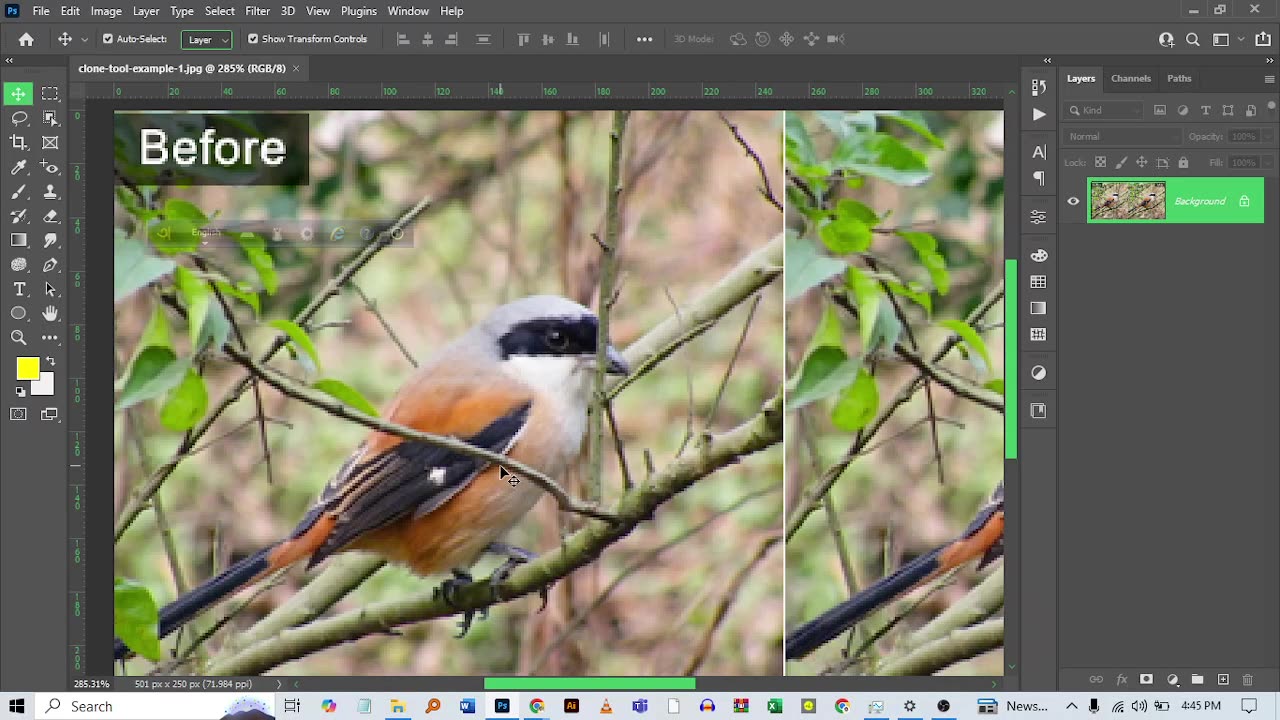Open the Normal blend mode dropdown
Viewport: 1280px width, 720px height.
1124,136
